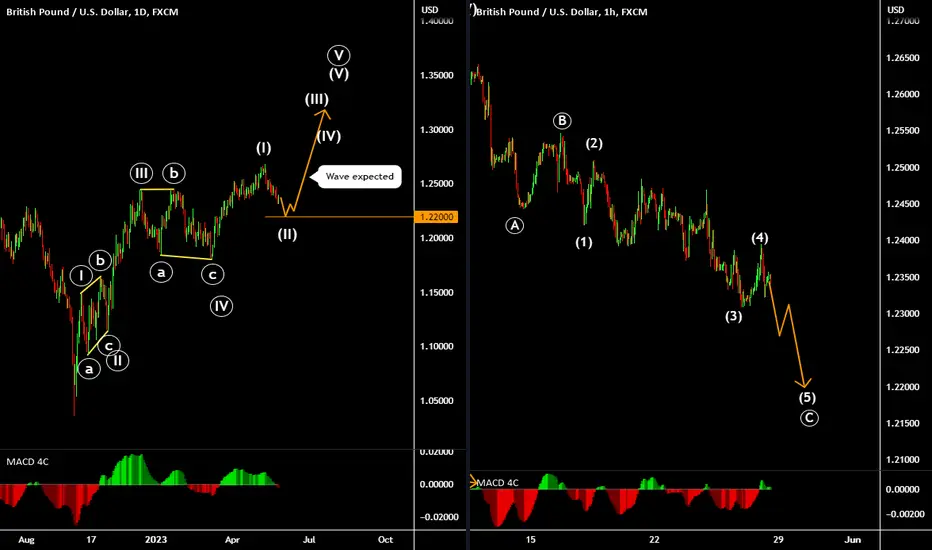Click the 'MACD 4C' indicator label on the daily chart
The width and height of the screenshot is (932, 550).
tap(27, 461)
